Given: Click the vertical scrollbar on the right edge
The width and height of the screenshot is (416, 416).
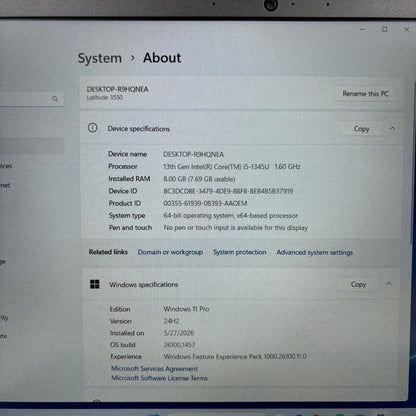Looking at the screenshot, I should (413, 163).
